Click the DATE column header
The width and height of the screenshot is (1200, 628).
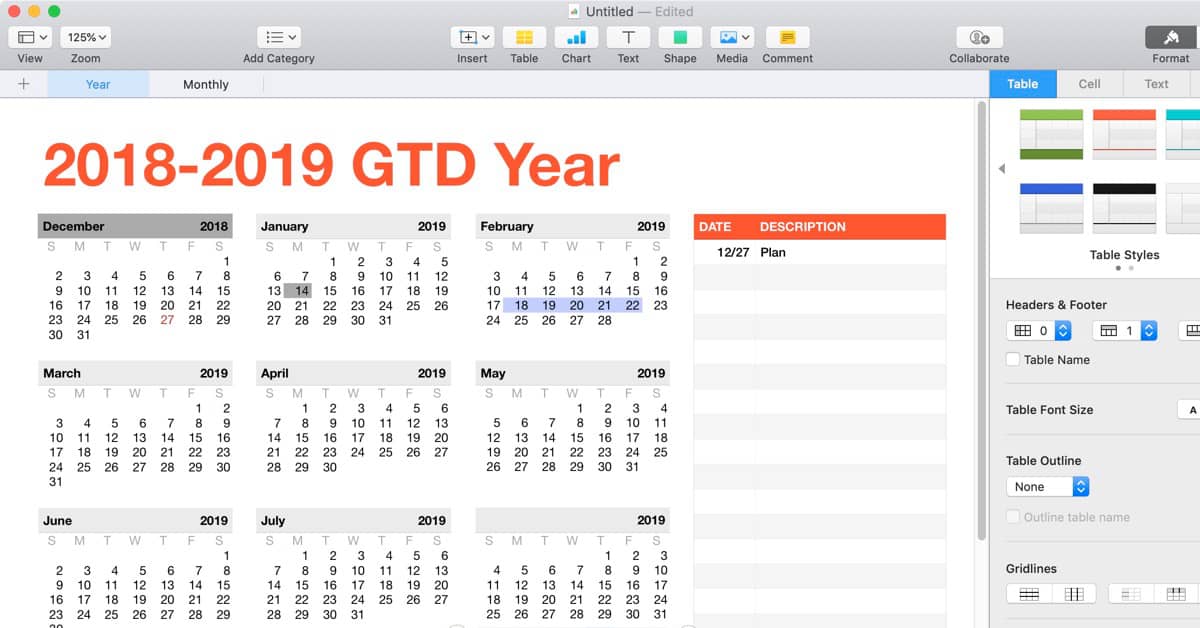[x=715, y=227]
